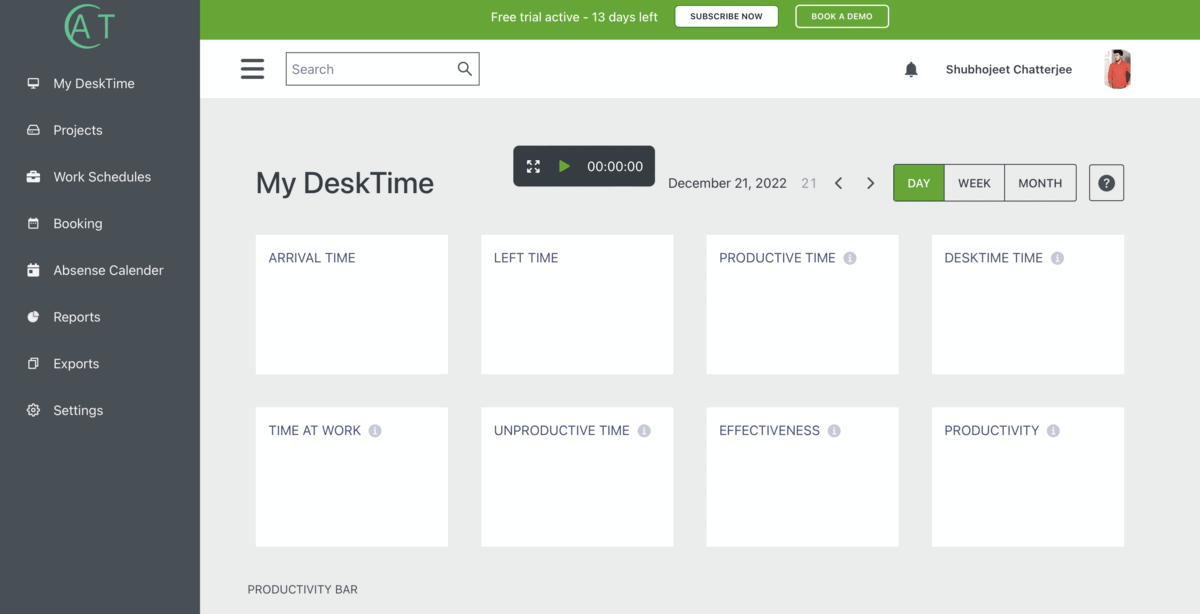Show info for Productivity
This screenshot has width=1200, height=614.
tap(1053, 431)
